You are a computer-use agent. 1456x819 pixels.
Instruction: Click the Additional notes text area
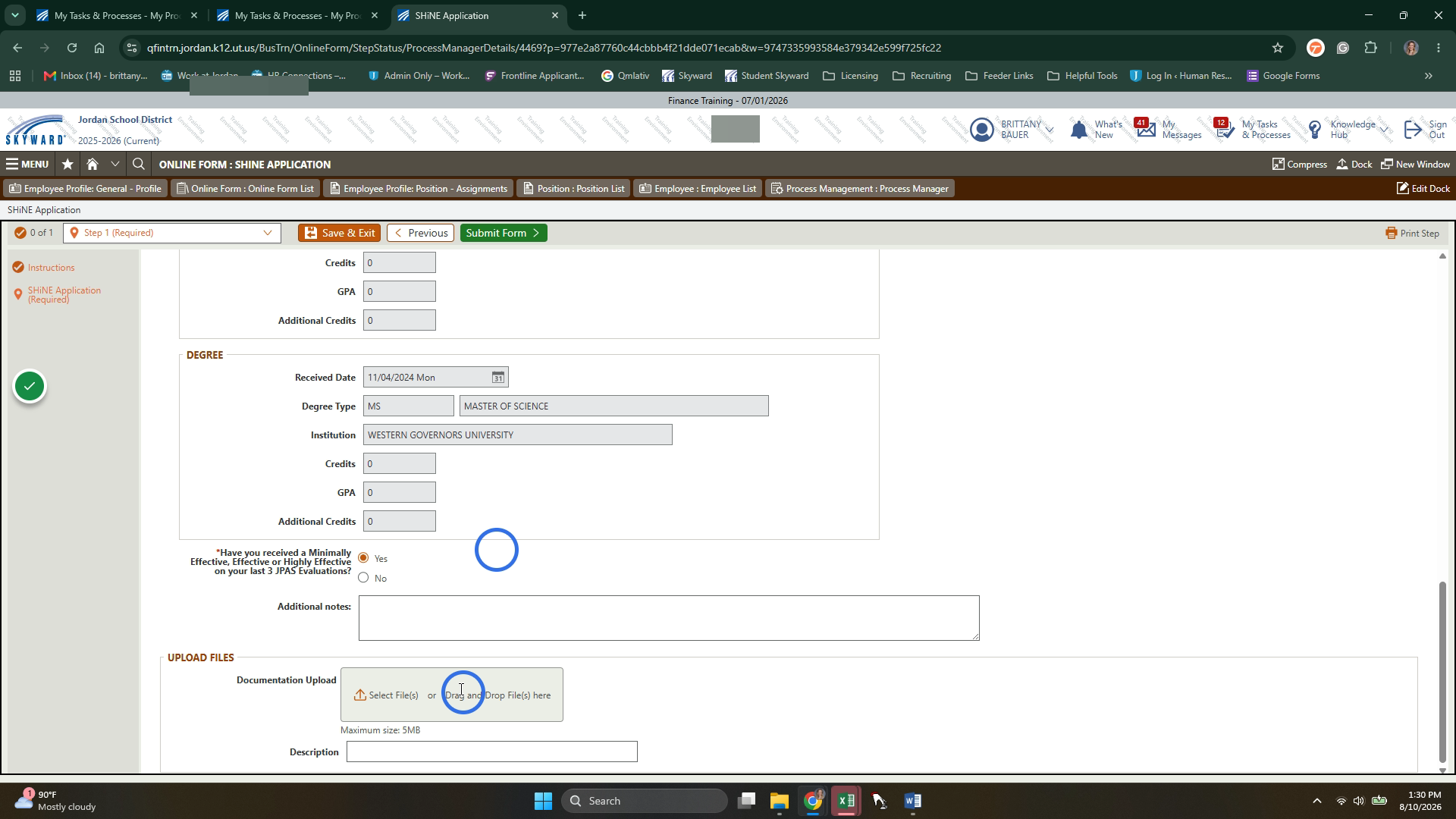[669, 618]
